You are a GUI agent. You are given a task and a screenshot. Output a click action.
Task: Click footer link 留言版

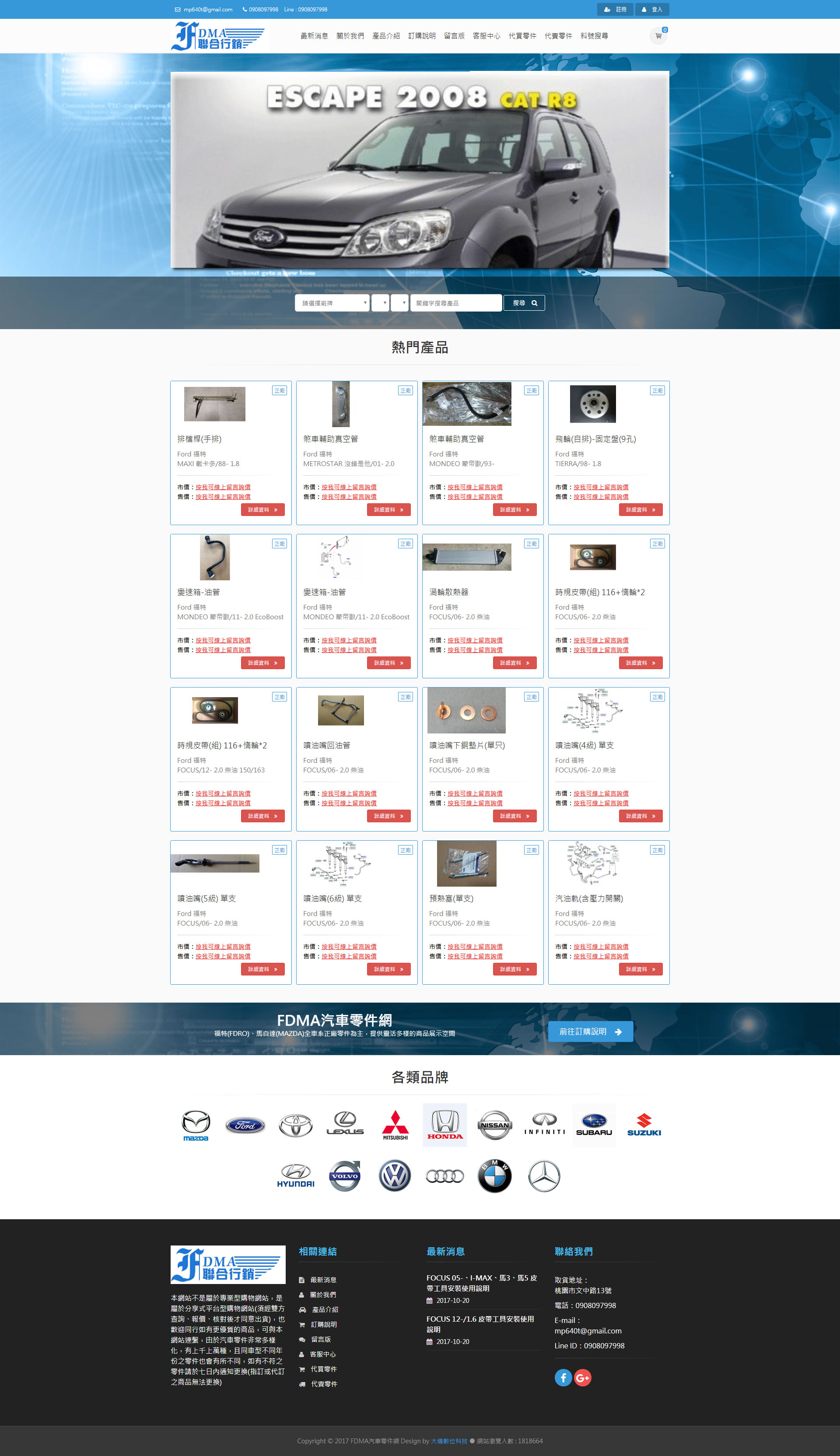321,1339
